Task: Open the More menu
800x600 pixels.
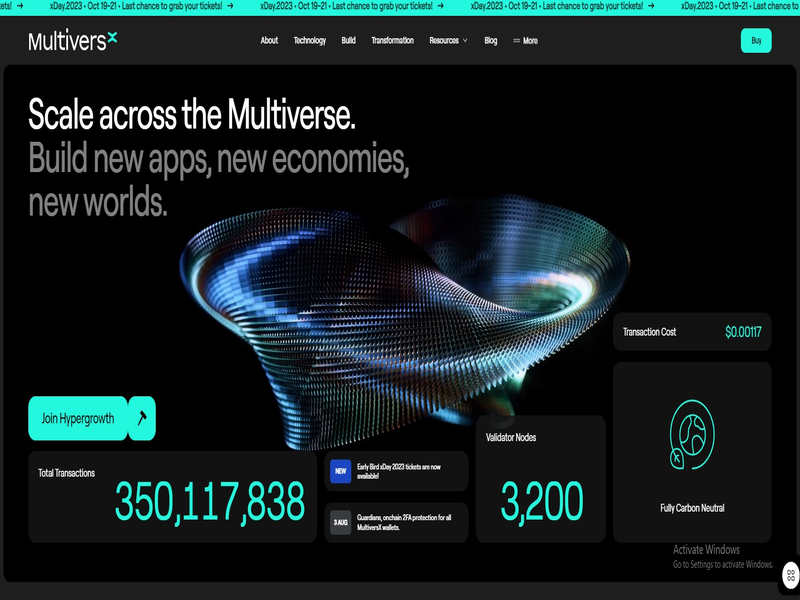Action: 525,41
